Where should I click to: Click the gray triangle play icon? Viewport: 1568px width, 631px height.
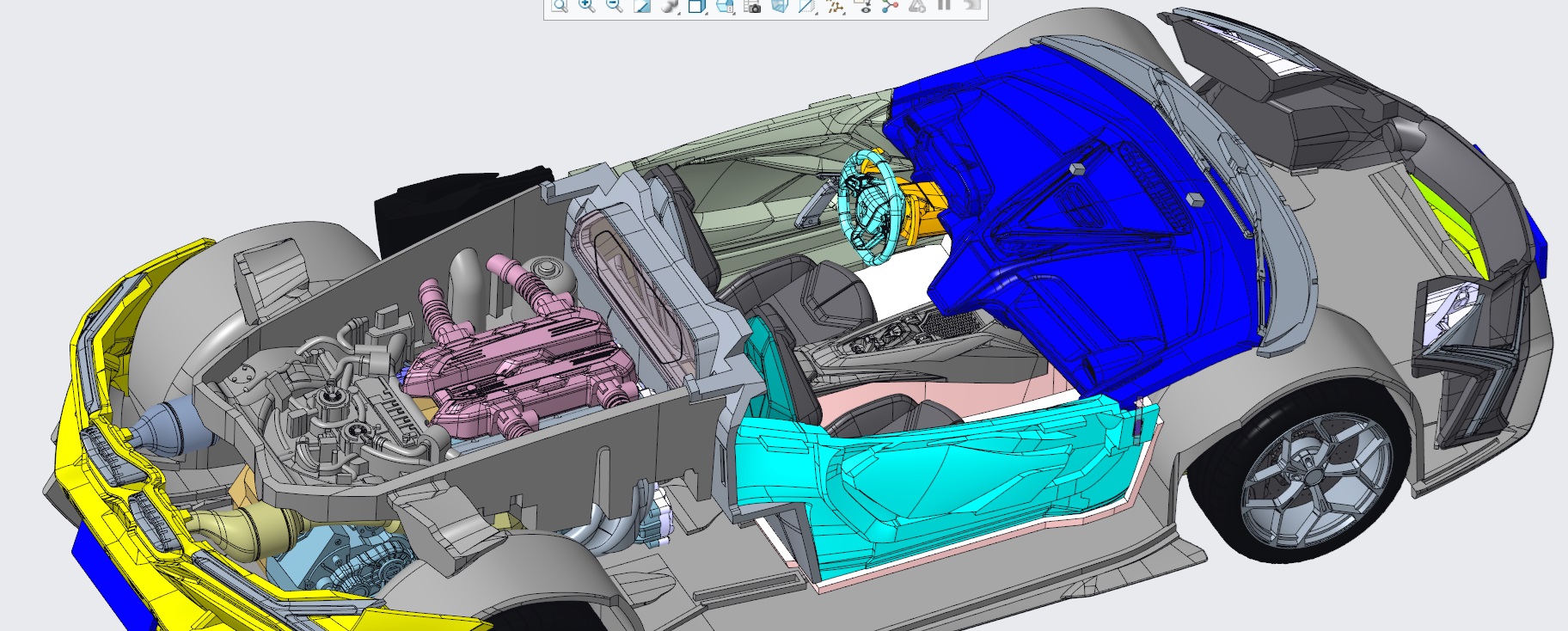pos(917,6)
